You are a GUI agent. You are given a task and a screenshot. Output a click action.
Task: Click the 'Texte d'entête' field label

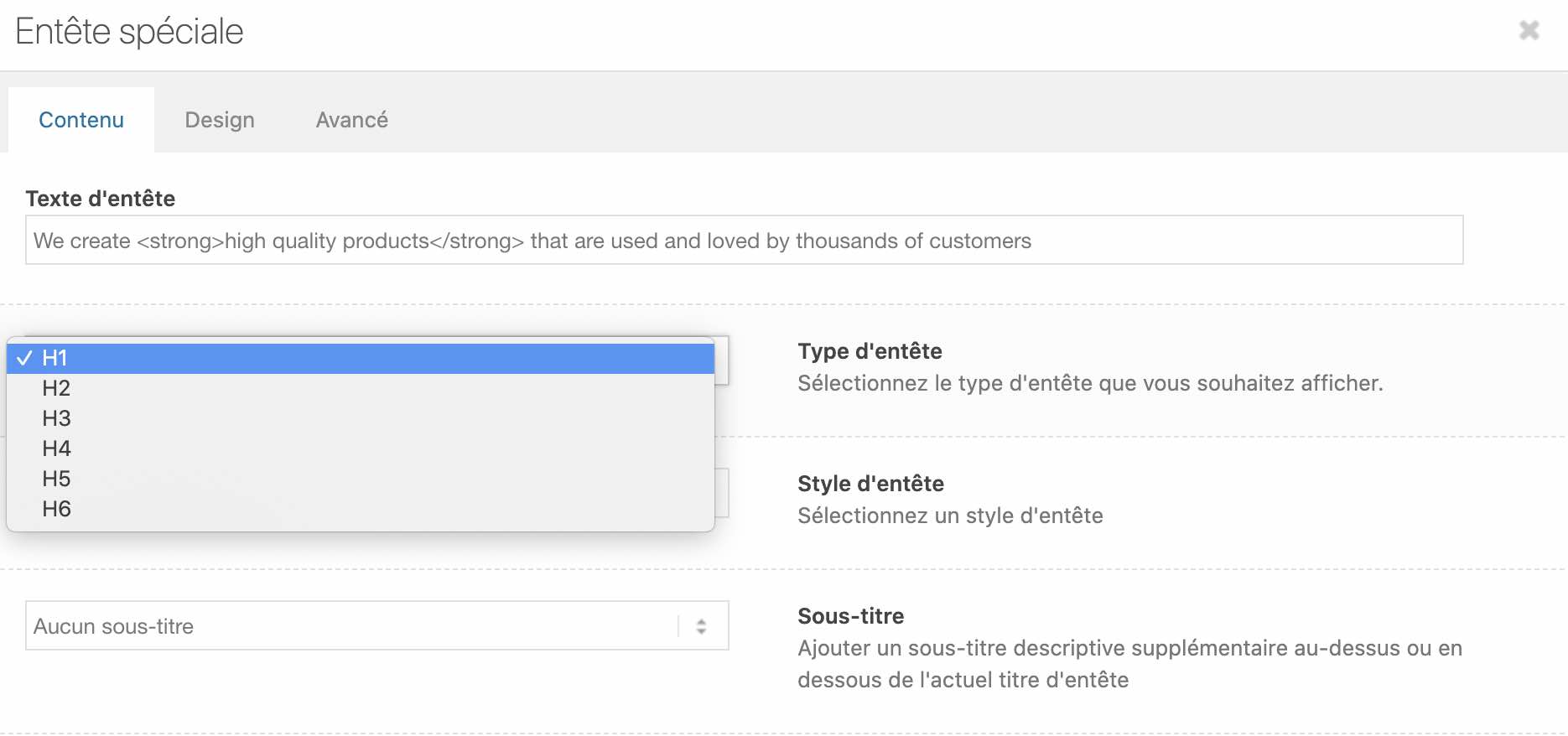coord(101,199)
